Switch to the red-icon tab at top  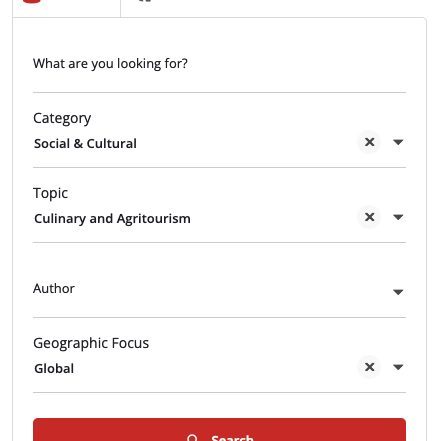coord(66,7)
